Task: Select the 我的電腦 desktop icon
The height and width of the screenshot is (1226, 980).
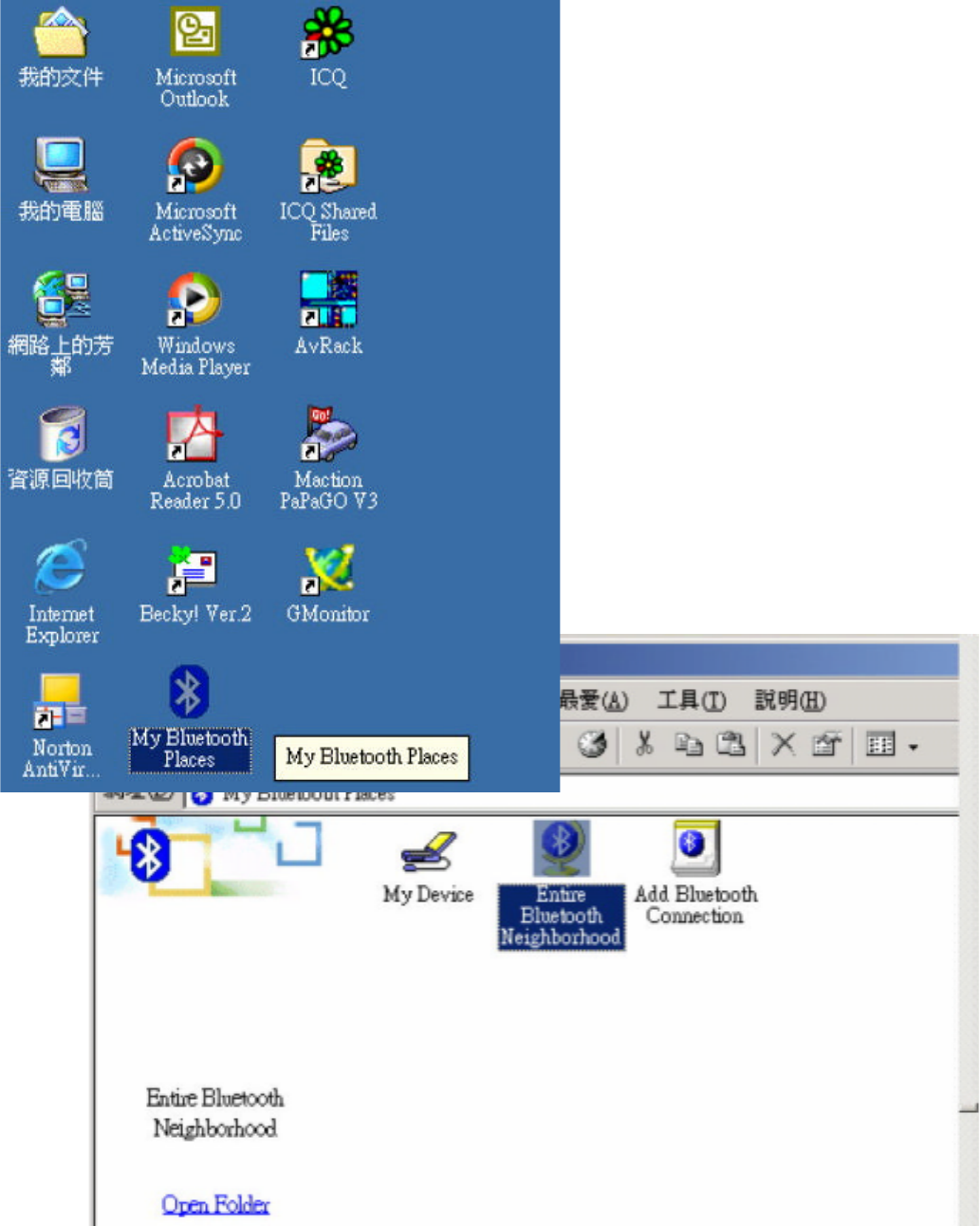Action: tap(61, 180)
